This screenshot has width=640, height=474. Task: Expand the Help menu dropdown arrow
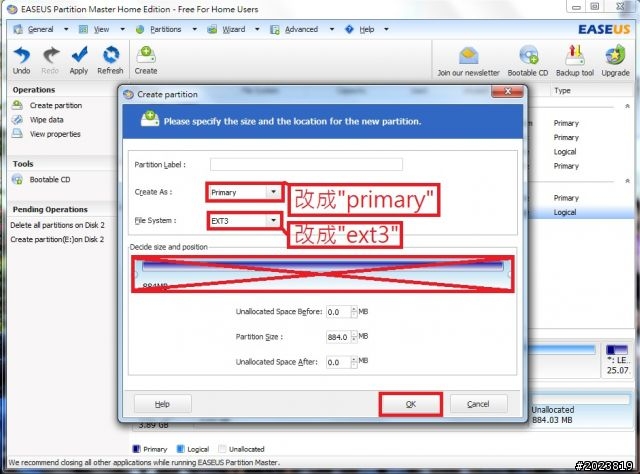[x=386, y=29]
